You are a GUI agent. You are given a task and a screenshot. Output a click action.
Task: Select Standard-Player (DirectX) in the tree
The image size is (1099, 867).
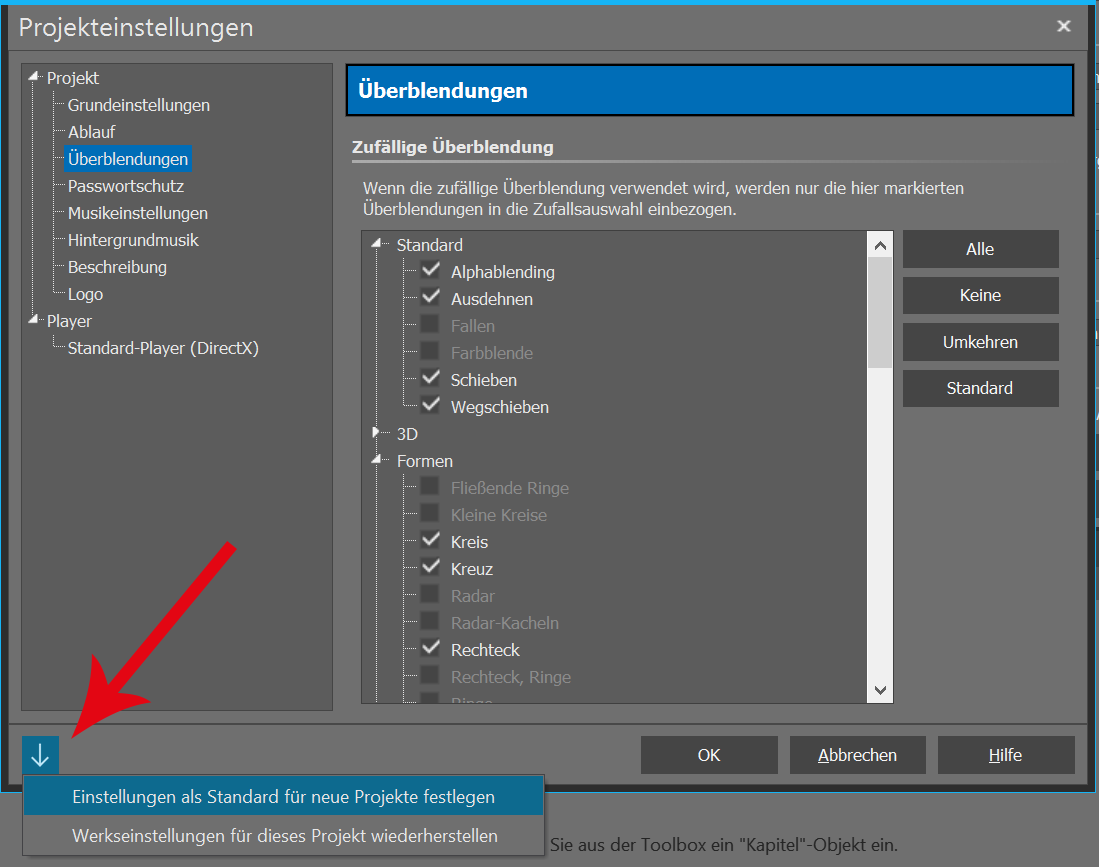coord(163,348)
